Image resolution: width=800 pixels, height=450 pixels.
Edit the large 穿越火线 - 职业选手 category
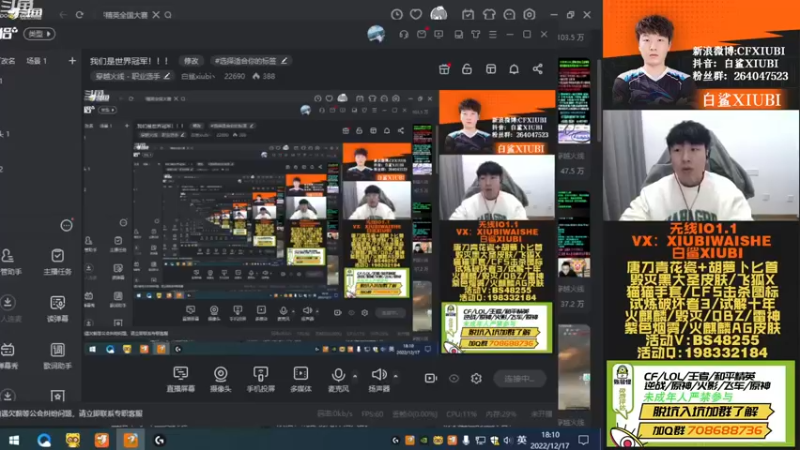[132, 76]
